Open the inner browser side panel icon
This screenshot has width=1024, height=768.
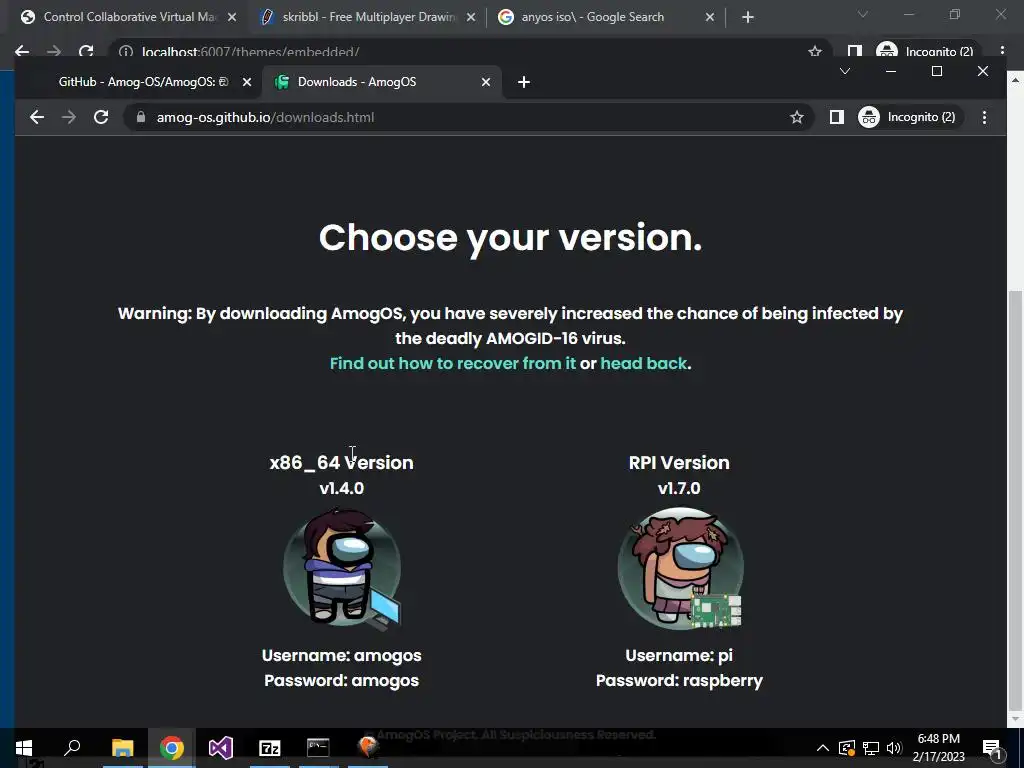click(837, 117)
